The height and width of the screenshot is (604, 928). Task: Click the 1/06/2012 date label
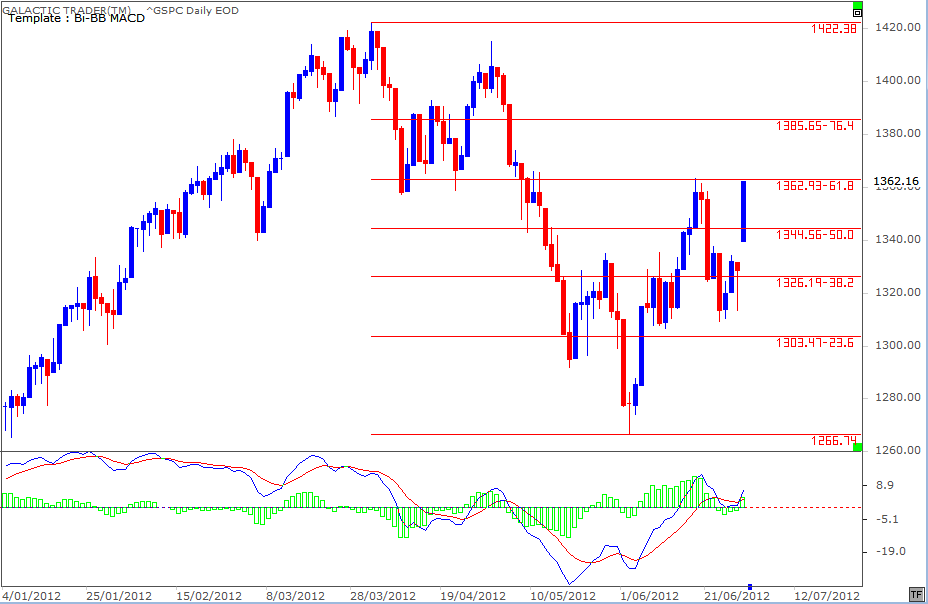(x=649, y=595)
